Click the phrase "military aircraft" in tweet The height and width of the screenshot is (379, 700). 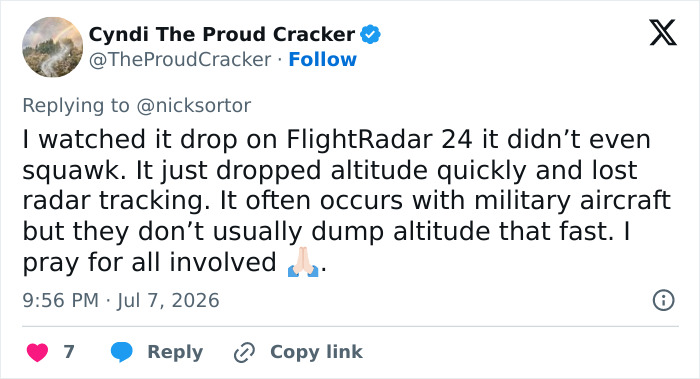[x=572, y=200]
